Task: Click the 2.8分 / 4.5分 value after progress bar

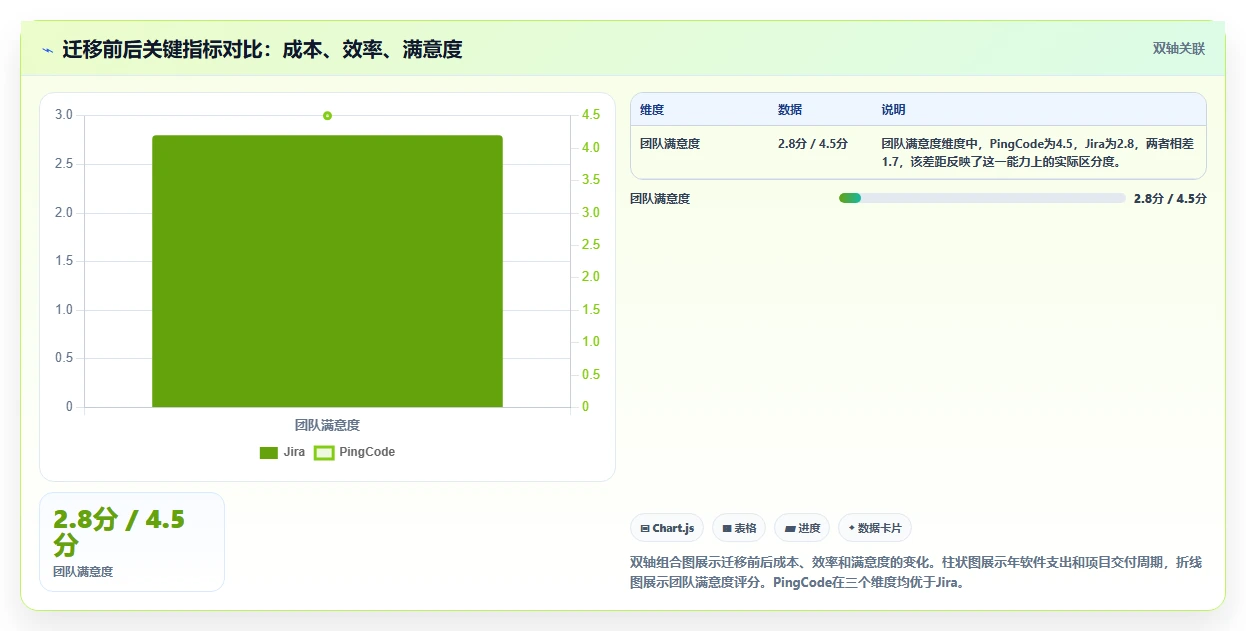Action: 1170,199
